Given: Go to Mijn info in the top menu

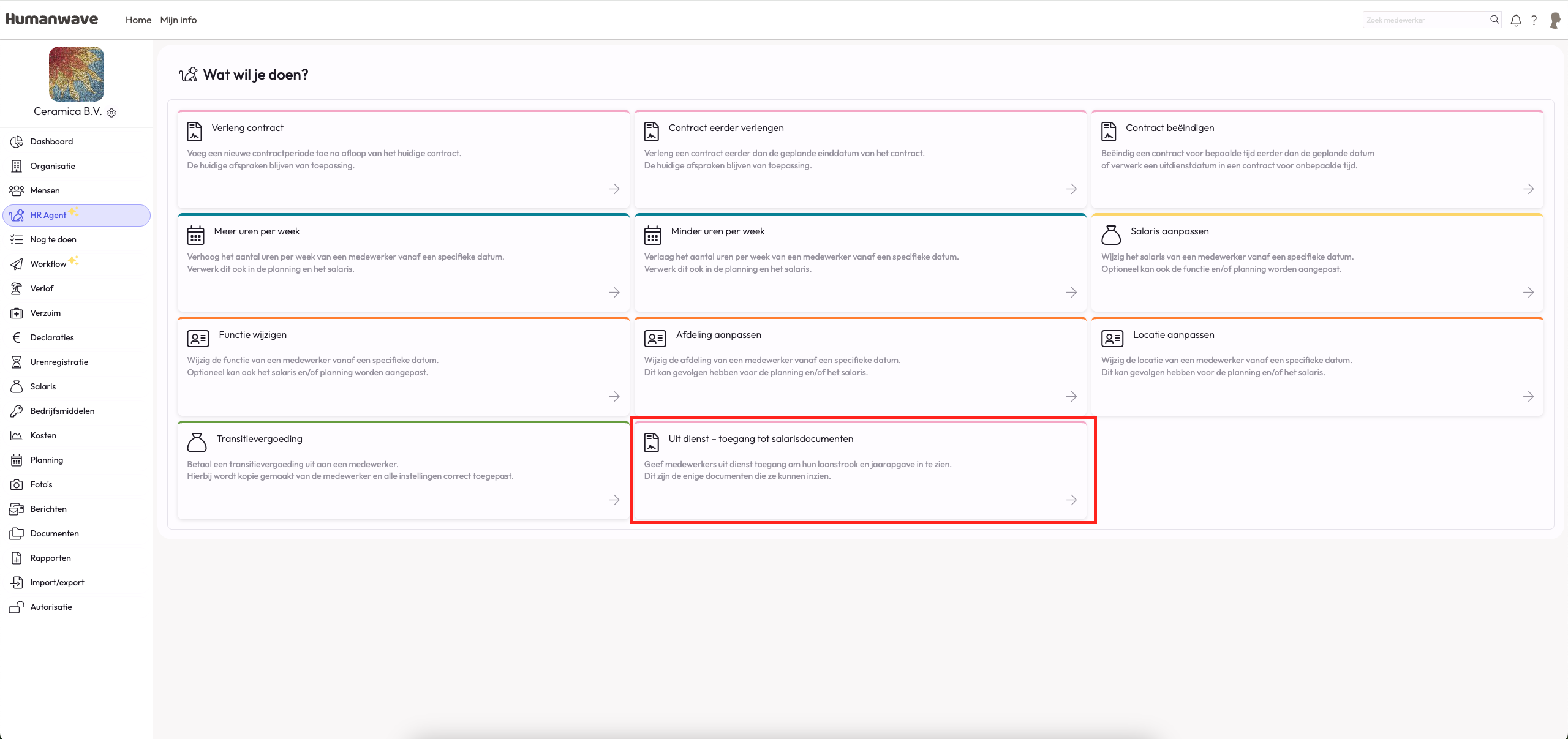Looking at the screenshot, I should pyautogui.click(x=178, y=20).
